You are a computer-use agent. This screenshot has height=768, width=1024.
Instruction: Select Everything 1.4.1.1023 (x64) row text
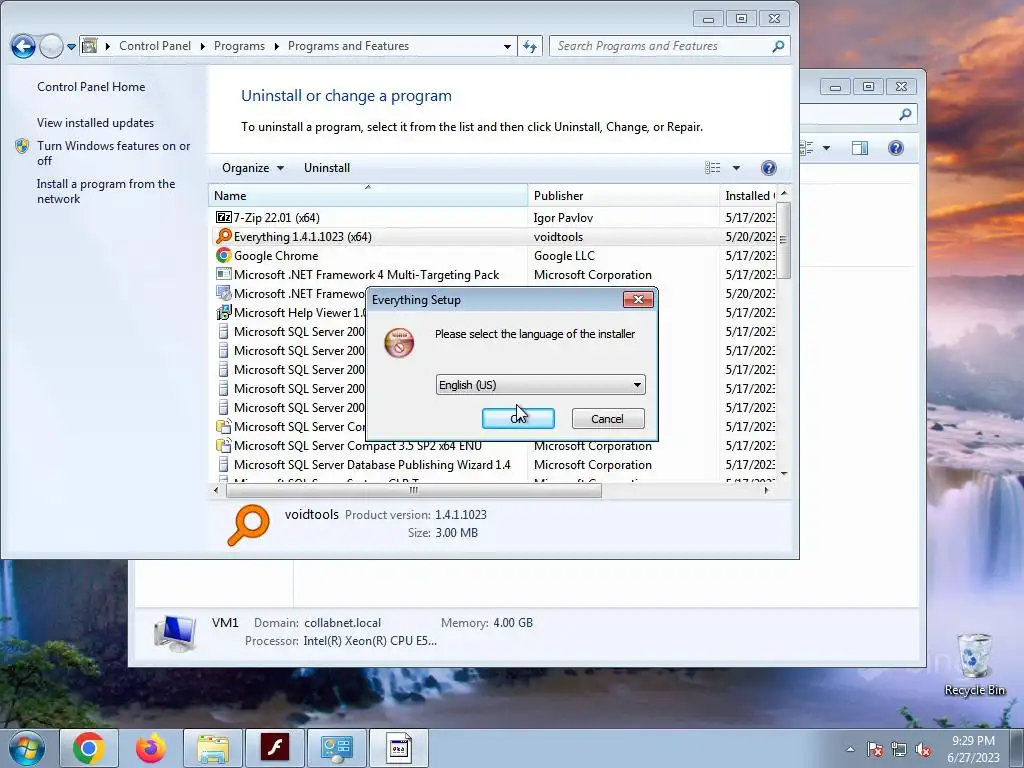(302, 237)
